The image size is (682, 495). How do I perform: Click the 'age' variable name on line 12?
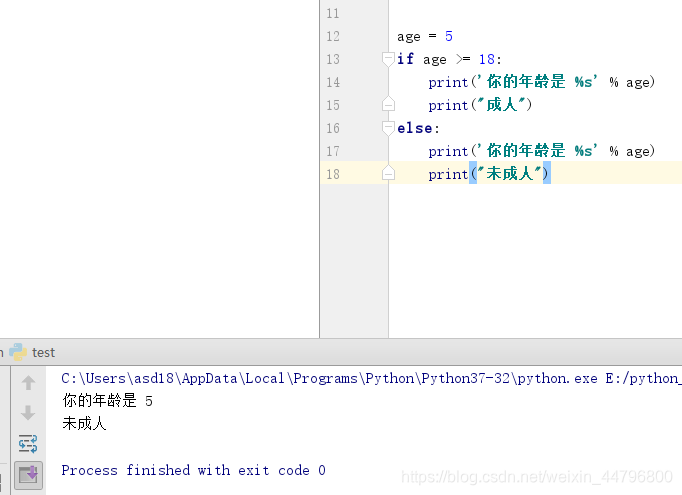409,37
